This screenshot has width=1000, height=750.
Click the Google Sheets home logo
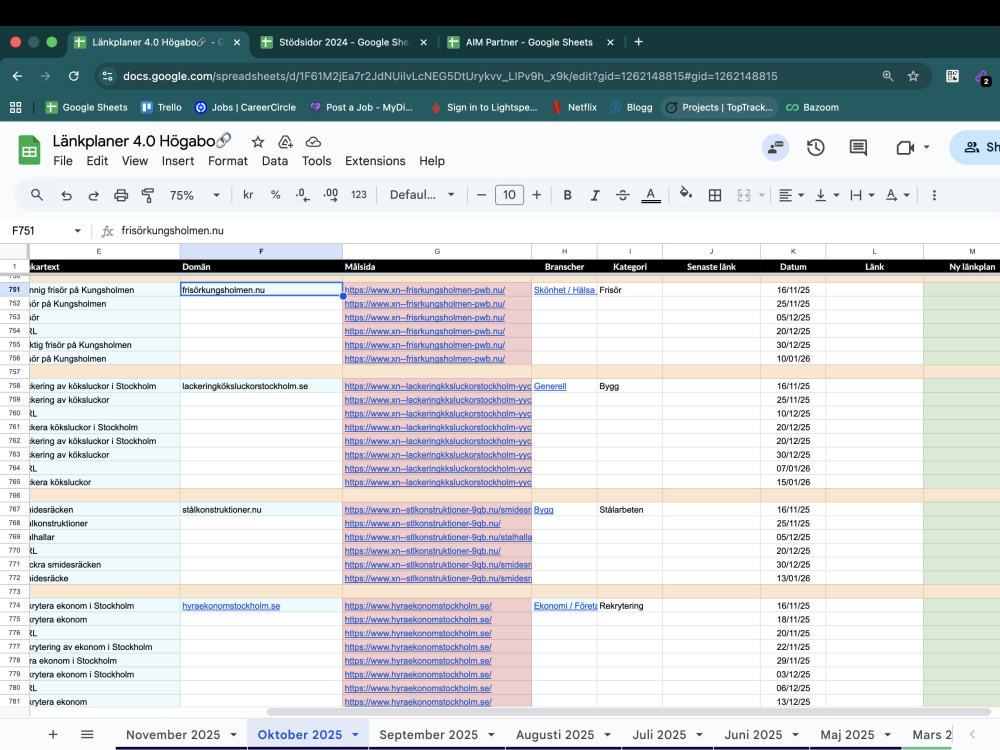[x=29, y=150]
